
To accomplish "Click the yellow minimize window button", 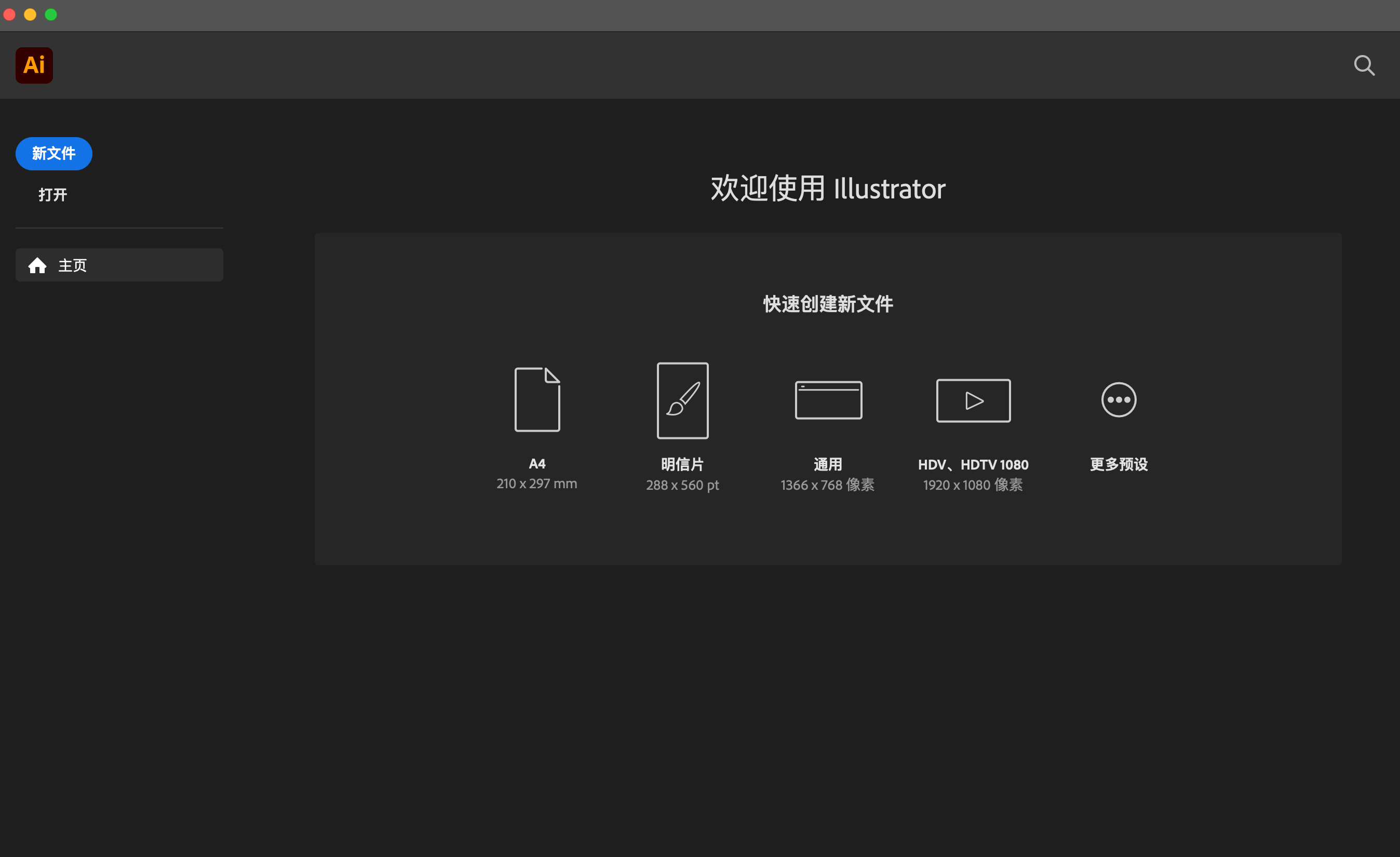I will 30,14.
